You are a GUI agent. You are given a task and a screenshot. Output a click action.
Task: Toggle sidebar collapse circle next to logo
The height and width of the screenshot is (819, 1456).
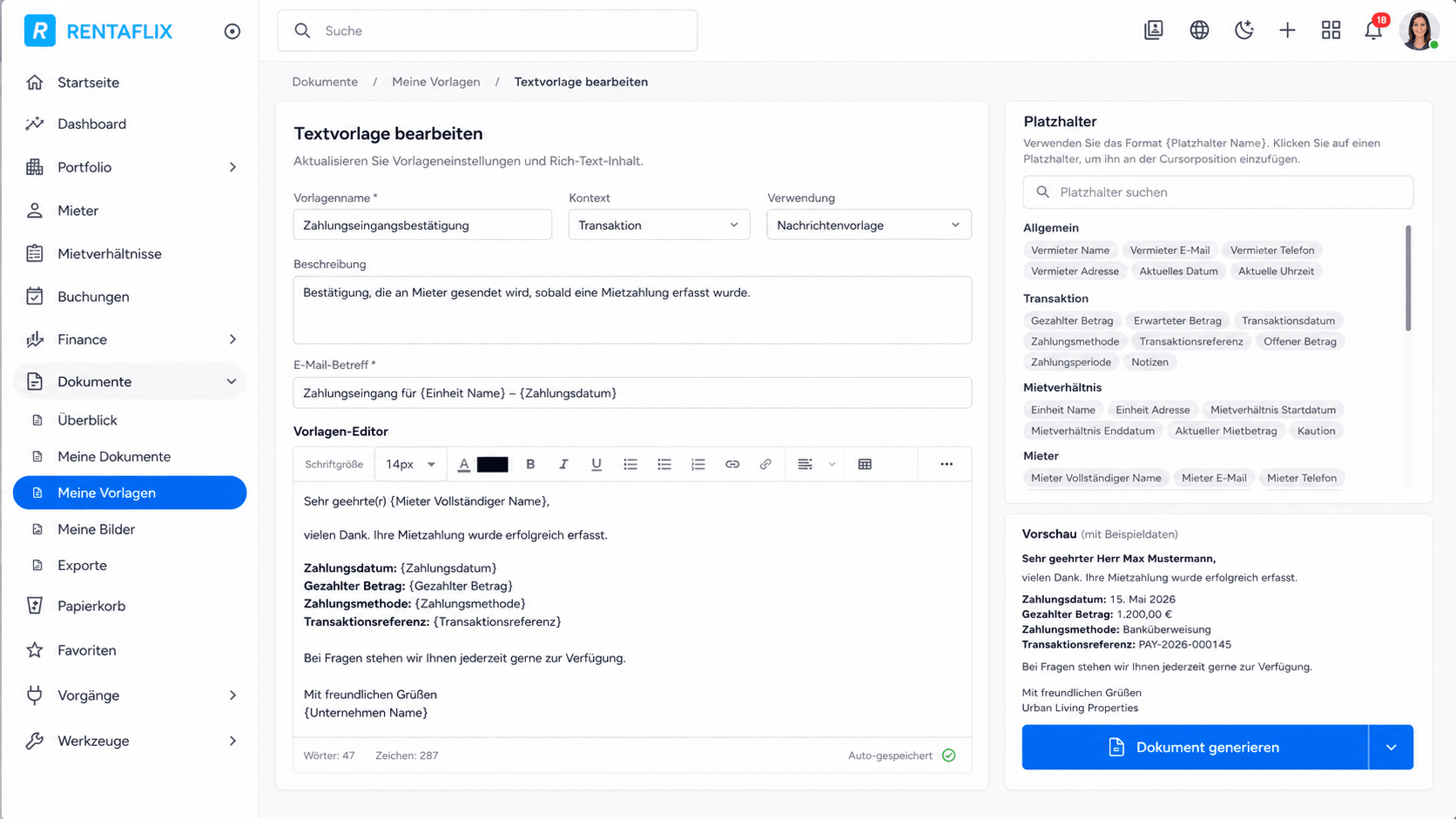tap(232, 31)
